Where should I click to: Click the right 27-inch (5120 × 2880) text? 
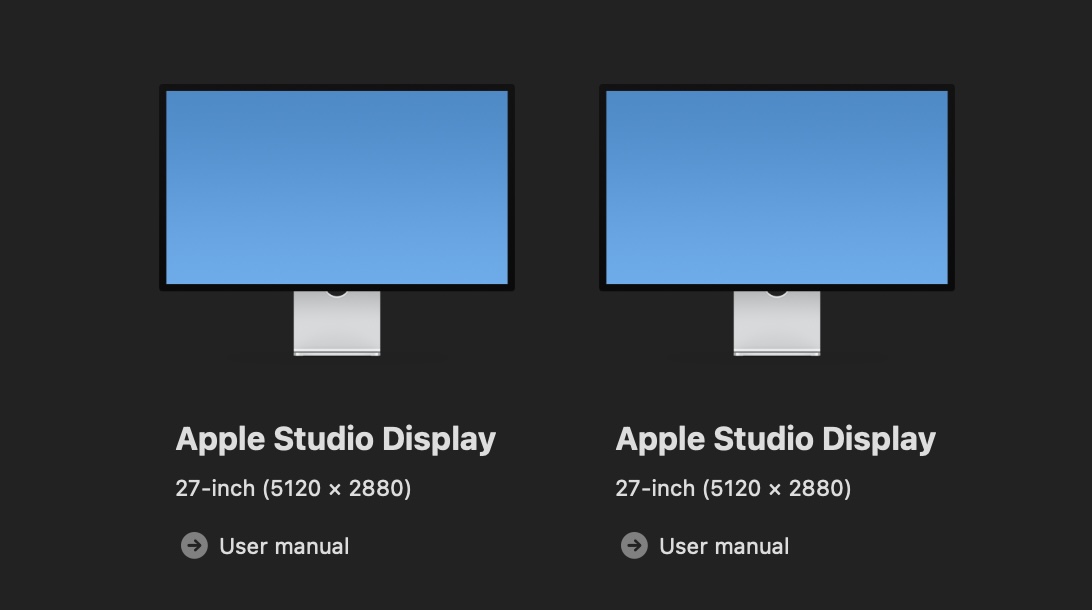click(x=733, y=488)
